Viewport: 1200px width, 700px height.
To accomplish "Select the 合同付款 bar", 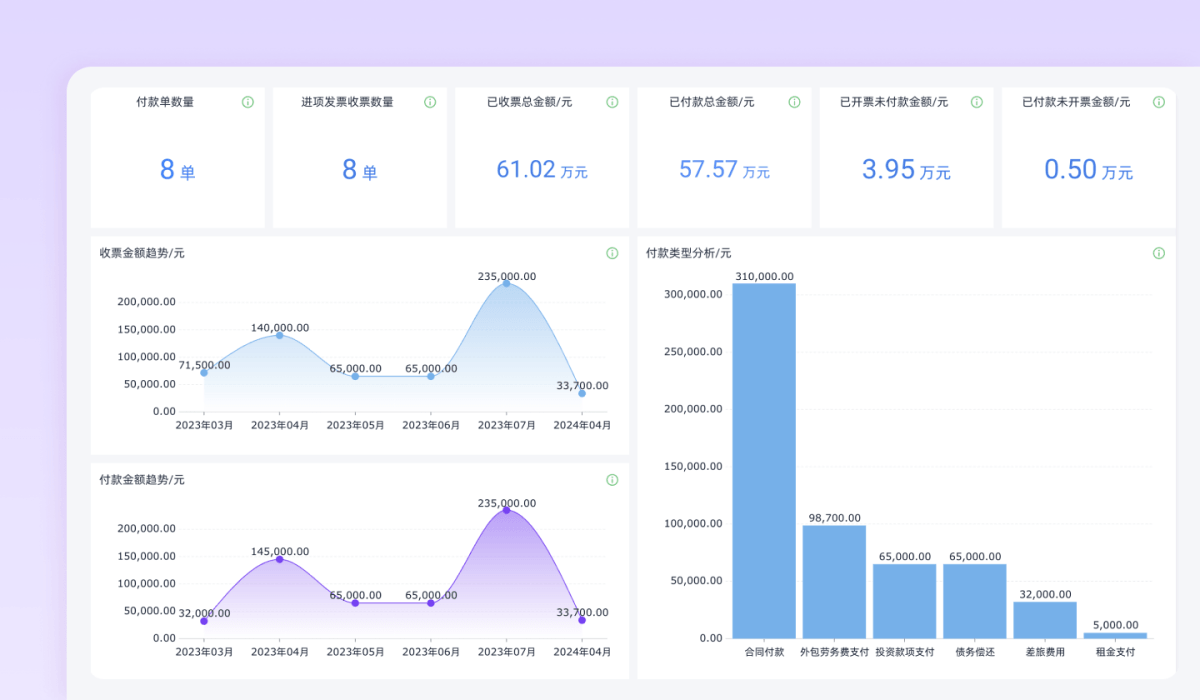I will (x=764, y=461).
